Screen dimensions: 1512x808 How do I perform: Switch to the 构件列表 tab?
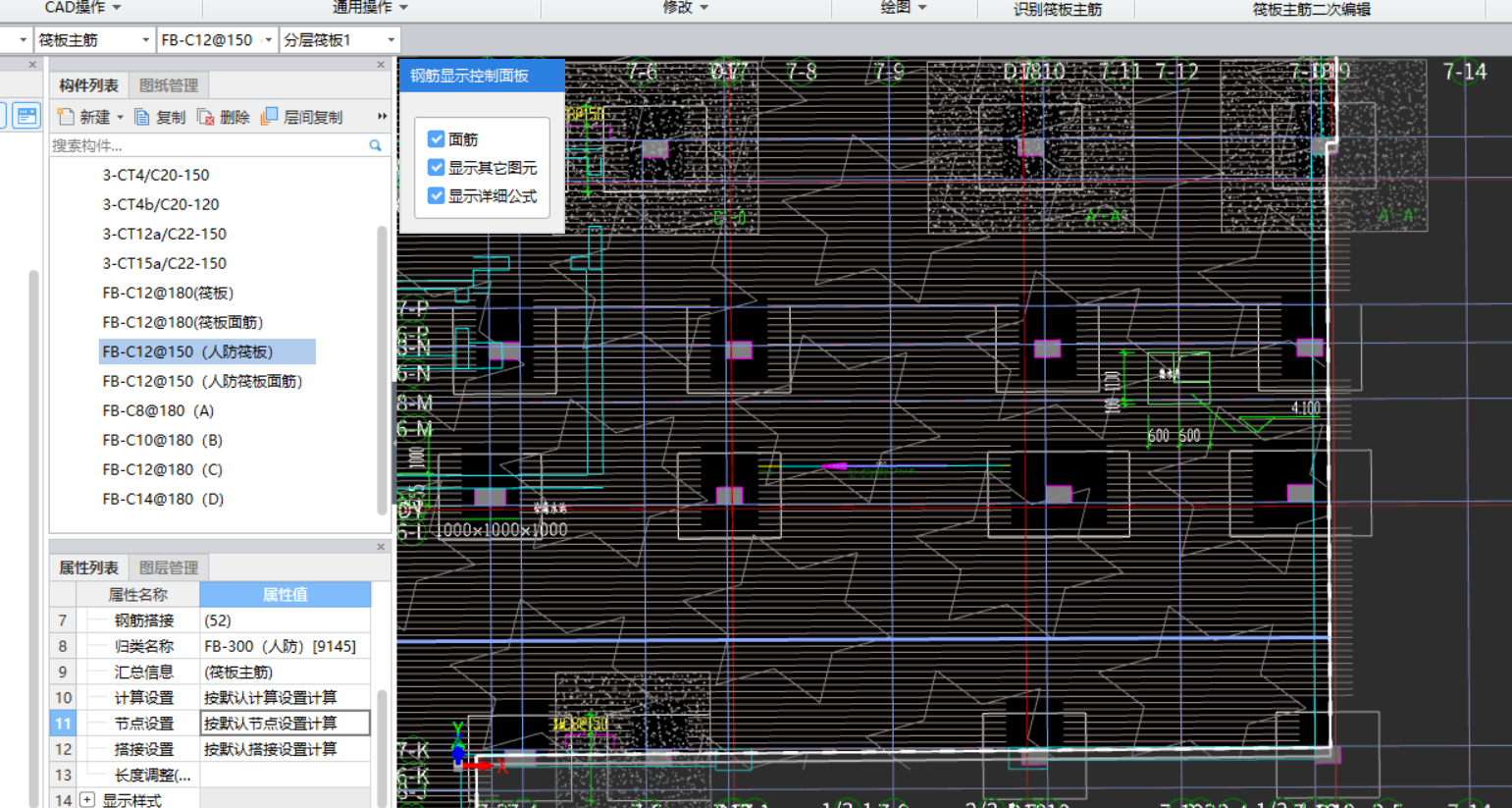point(88,85)
